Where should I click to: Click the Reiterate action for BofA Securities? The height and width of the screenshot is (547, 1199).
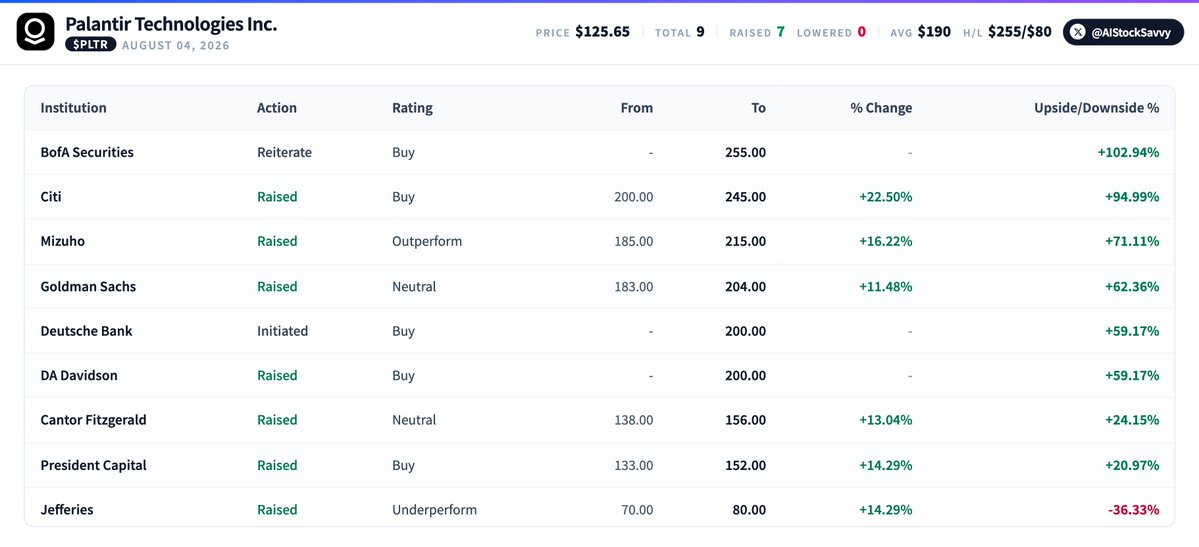coord(284,152)
